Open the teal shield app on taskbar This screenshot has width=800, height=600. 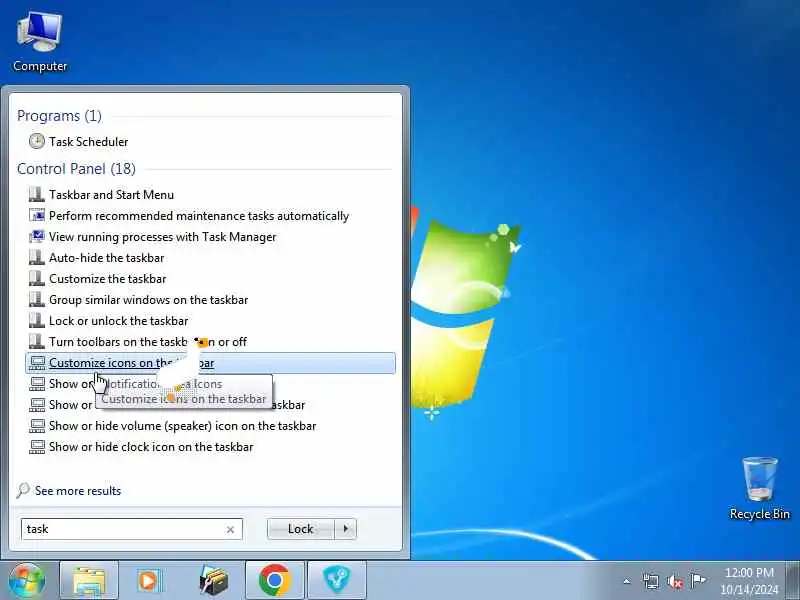(x=337, y=581)
